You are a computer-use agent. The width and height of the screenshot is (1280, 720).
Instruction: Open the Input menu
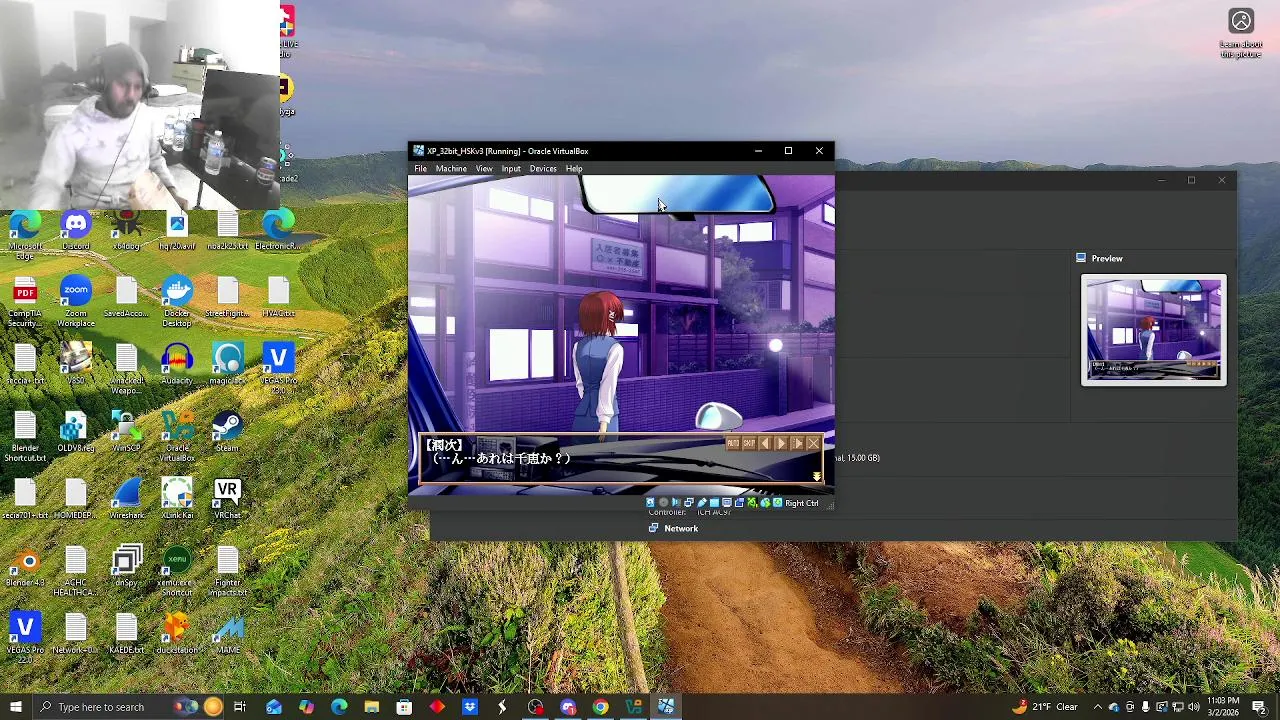click(x=511, y=168)
